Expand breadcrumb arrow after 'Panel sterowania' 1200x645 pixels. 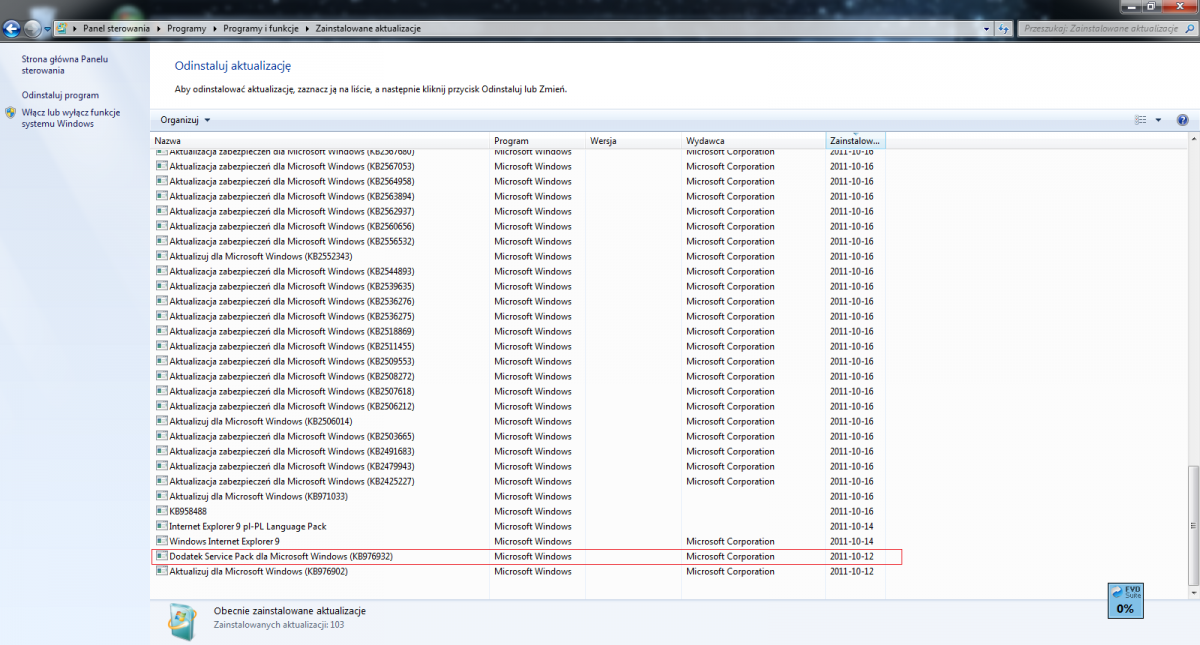[x=158, y=29]
